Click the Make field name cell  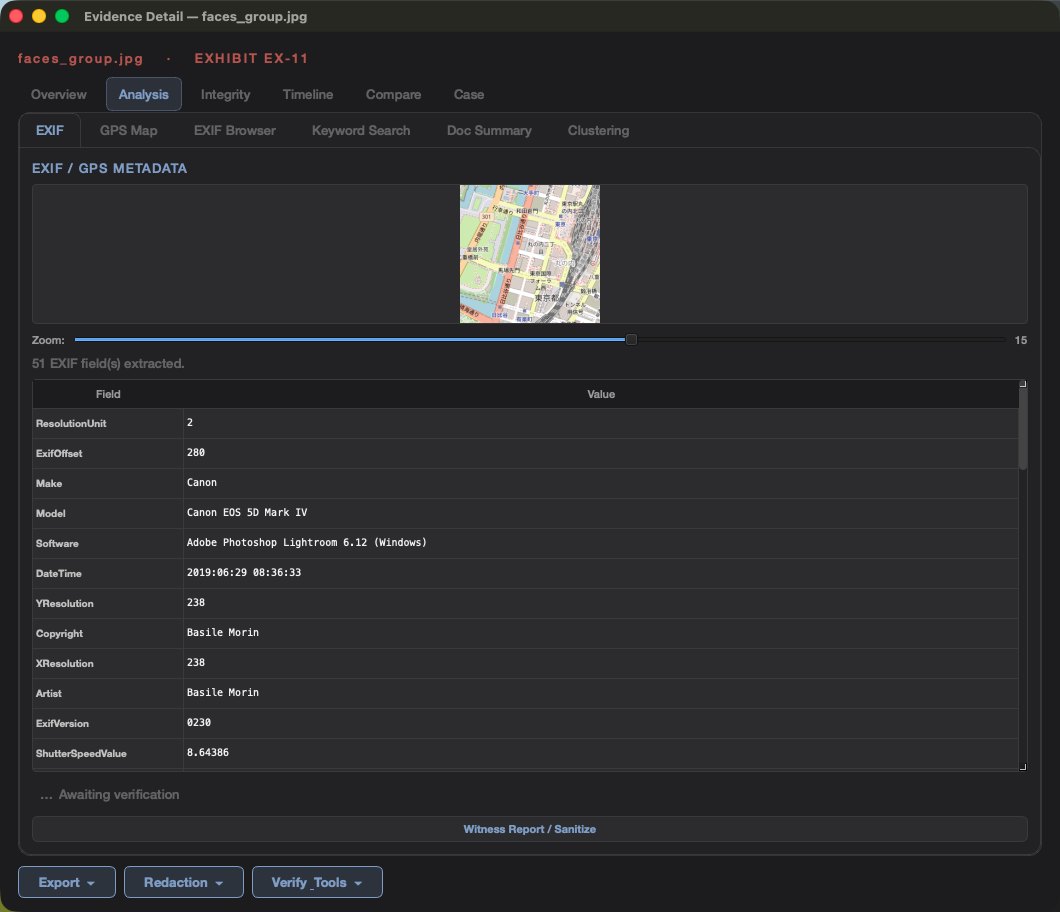coord(108,483)
